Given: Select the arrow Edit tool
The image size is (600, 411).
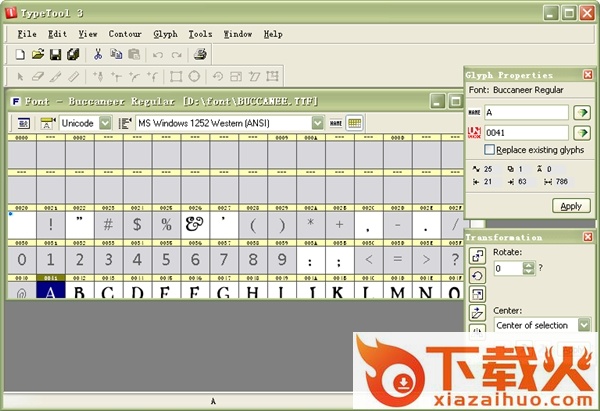Looking at the screenshot, I should click(x=20, y=77).
